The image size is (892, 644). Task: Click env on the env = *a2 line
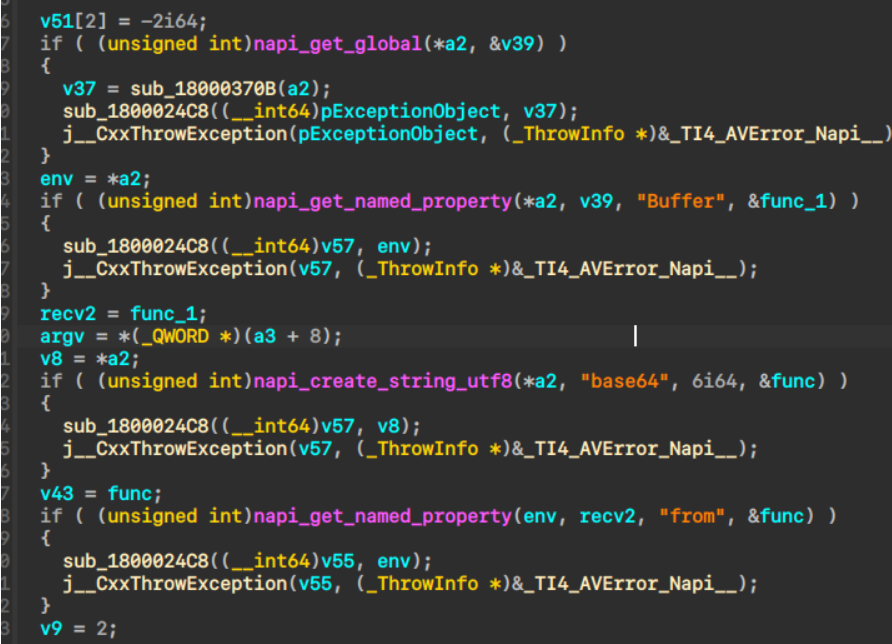57,179
